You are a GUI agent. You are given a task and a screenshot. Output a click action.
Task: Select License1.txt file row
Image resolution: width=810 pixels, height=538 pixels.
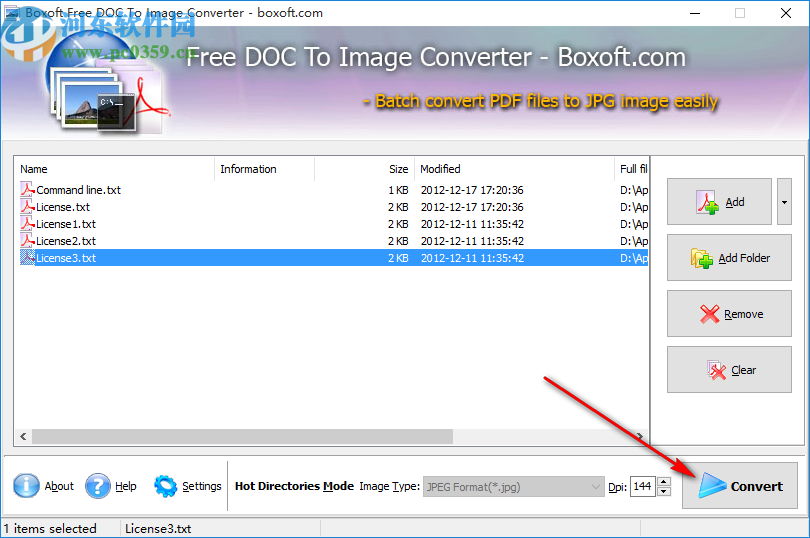333,224
